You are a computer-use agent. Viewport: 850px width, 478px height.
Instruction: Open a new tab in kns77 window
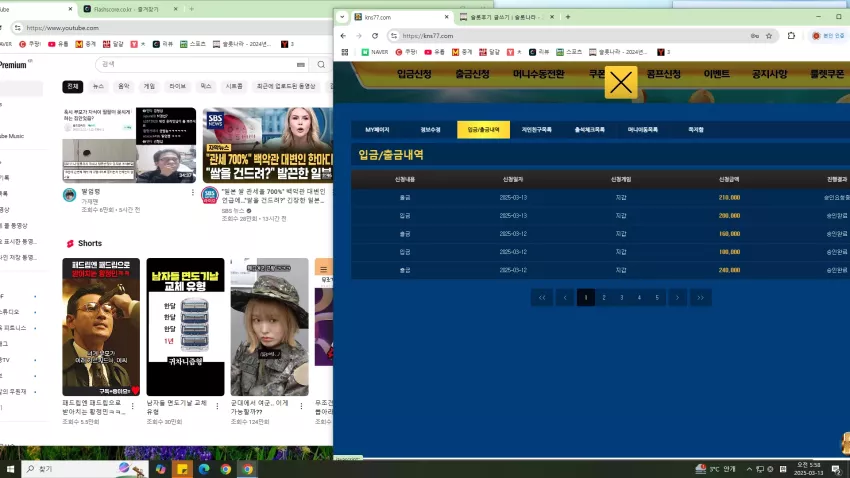click(x=568, y=17)
